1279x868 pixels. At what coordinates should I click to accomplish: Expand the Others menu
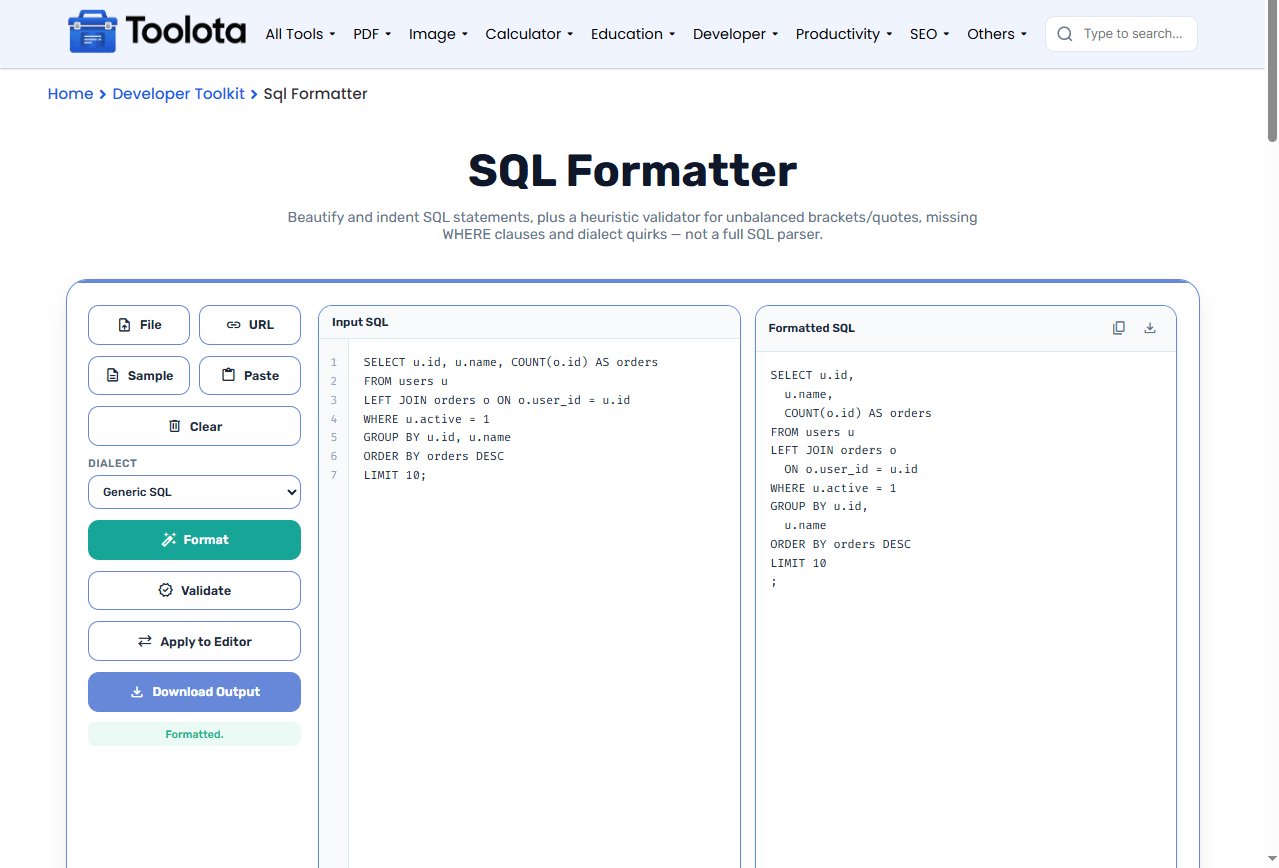click(997, 34)
